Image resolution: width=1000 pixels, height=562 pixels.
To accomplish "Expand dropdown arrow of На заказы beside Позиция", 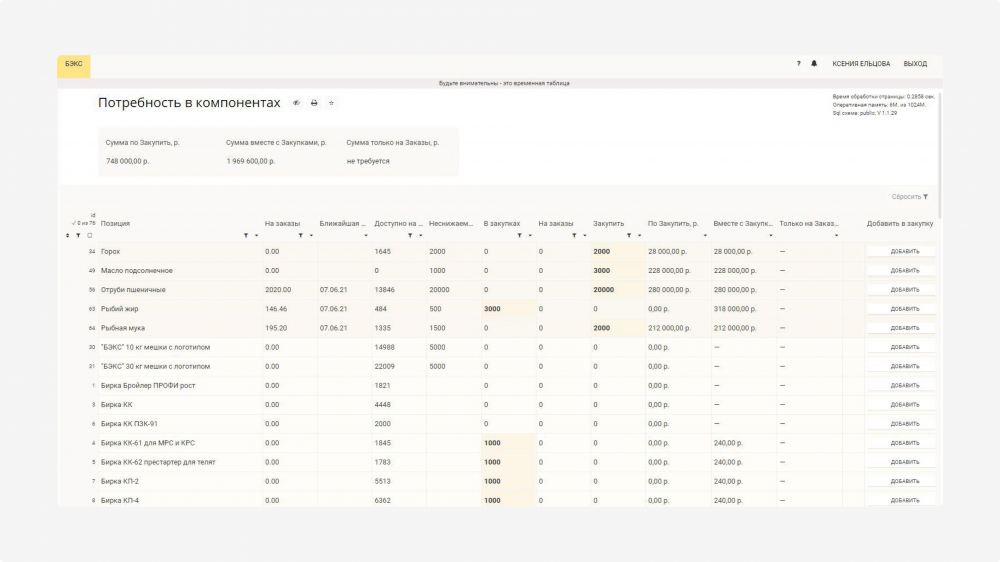I will tap(311, 235).
